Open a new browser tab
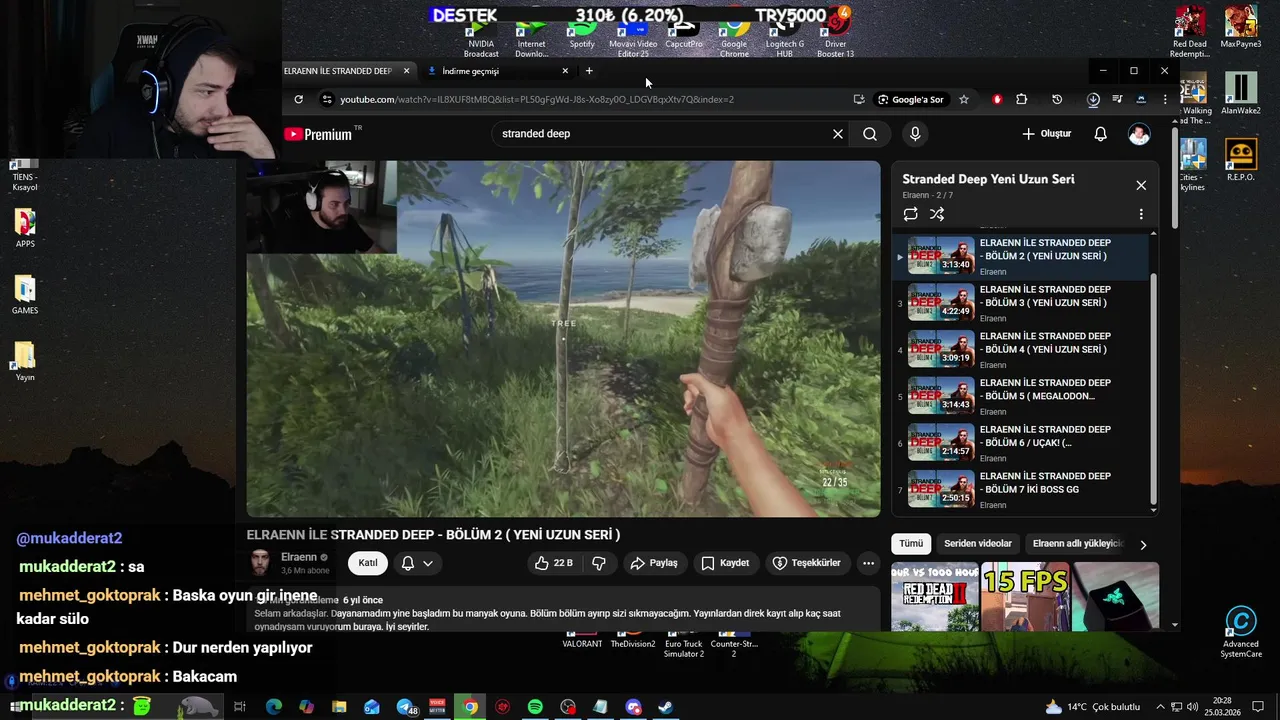The height and width of the screenshot is (720, 1280). click(x=589, y=71)
